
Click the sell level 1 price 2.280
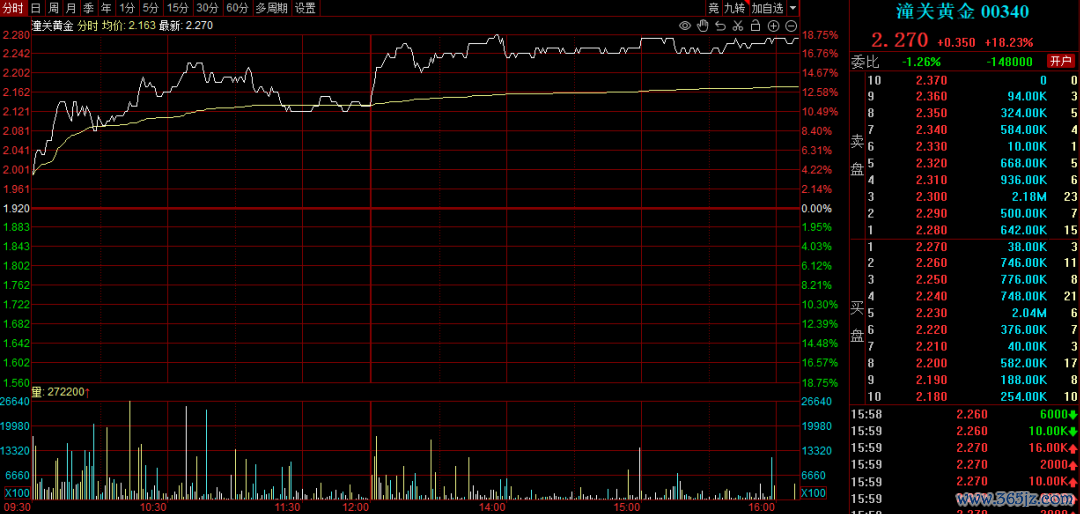tap(931, 231)
